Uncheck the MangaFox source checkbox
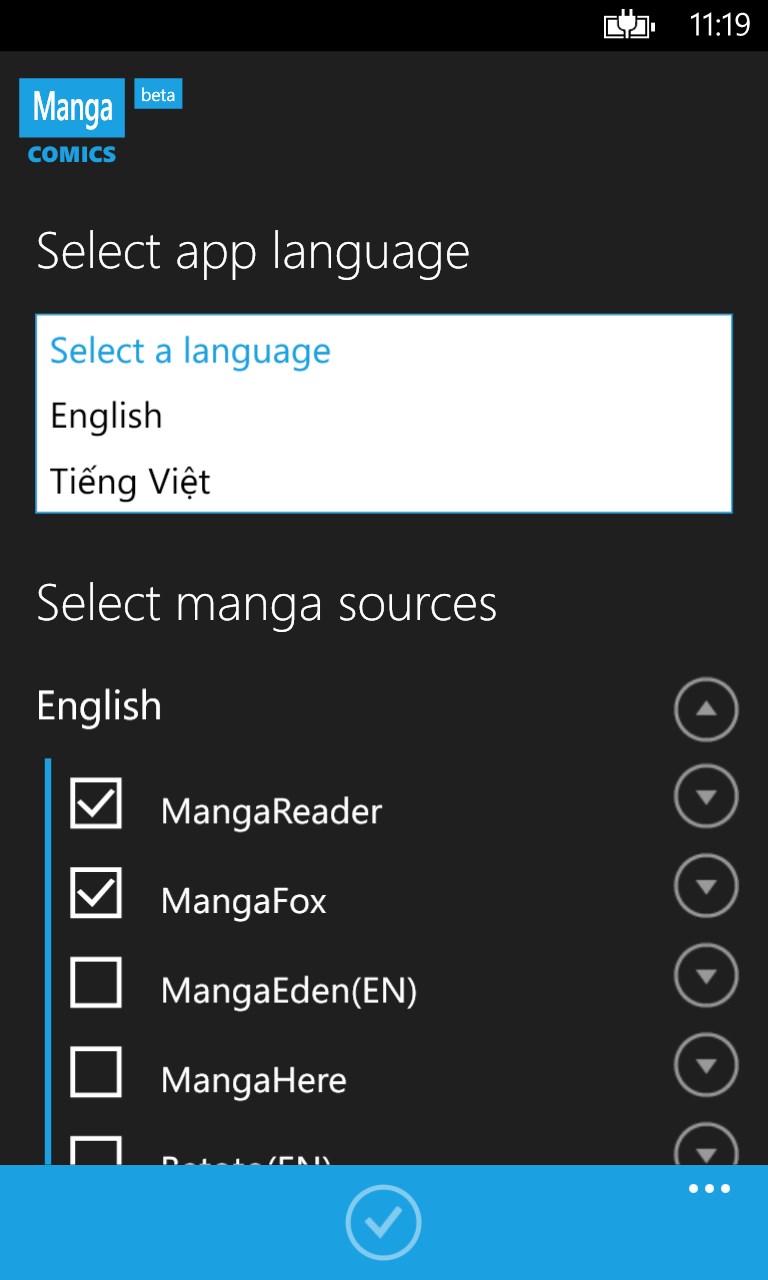This screenshot has height=1280, width=768. click(96, 893)
